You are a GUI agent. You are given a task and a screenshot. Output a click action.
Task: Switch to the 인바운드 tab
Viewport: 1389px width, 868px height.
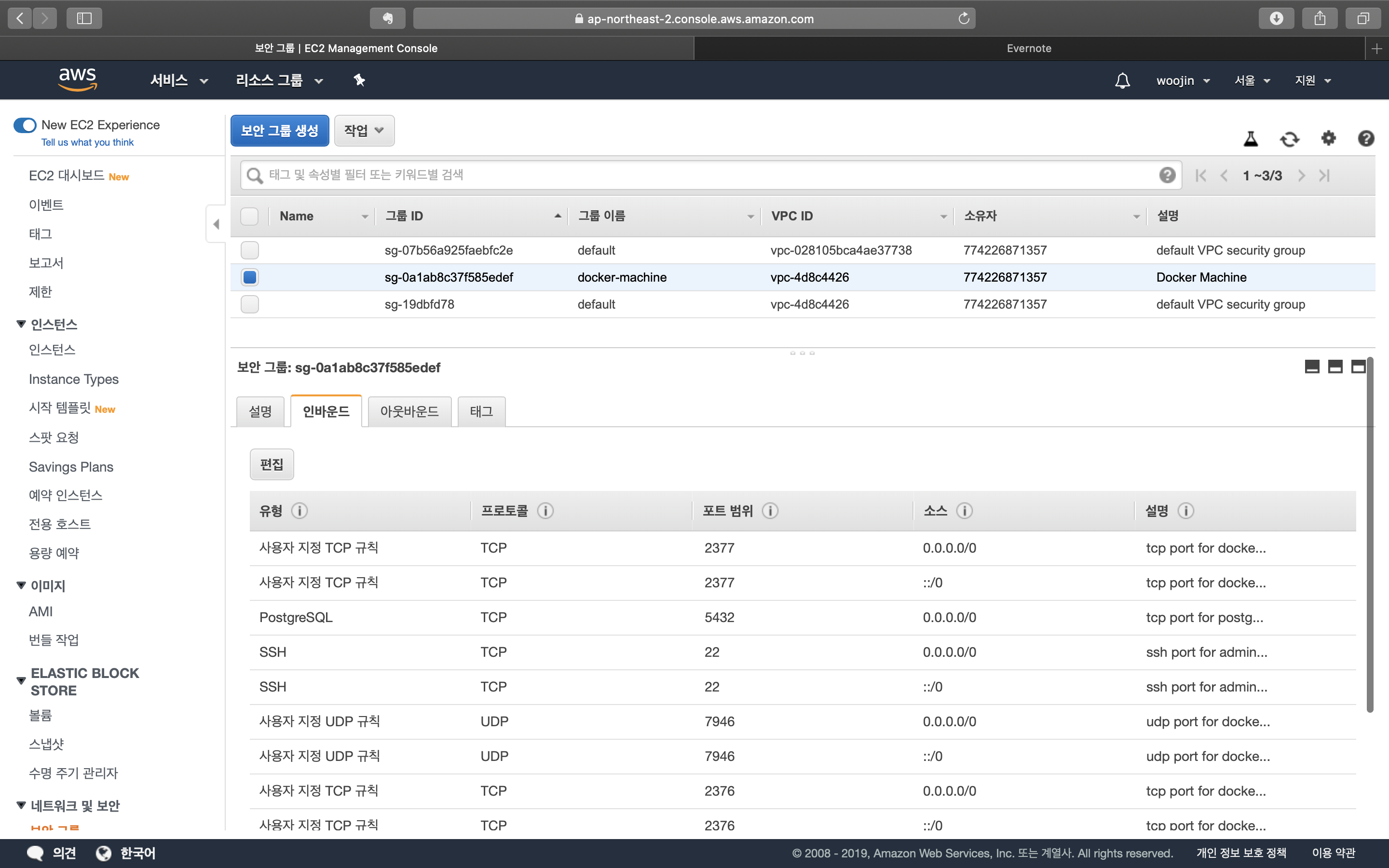click(x=326, y=411)
